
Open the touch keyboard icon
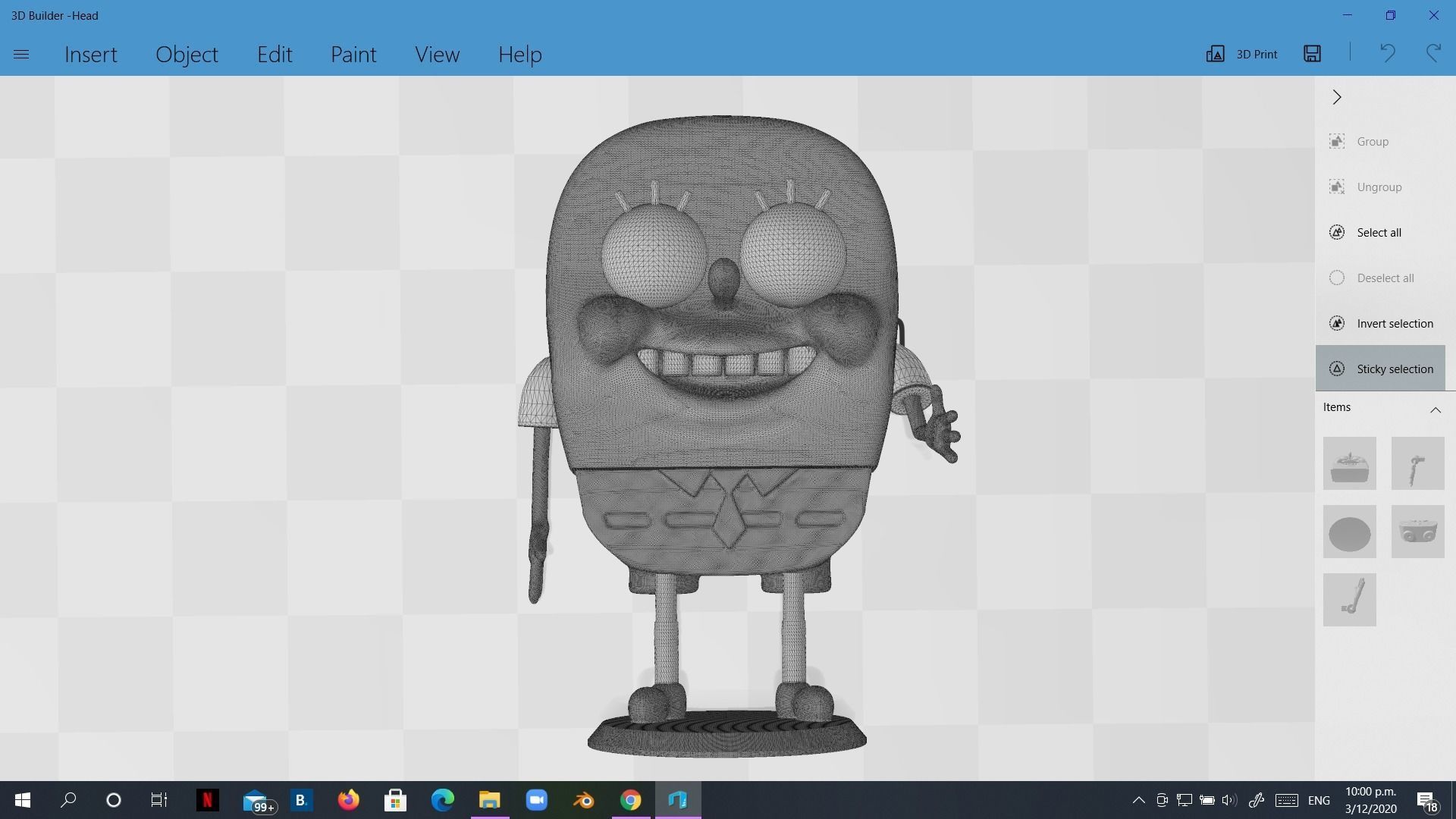pos(1287,800)
